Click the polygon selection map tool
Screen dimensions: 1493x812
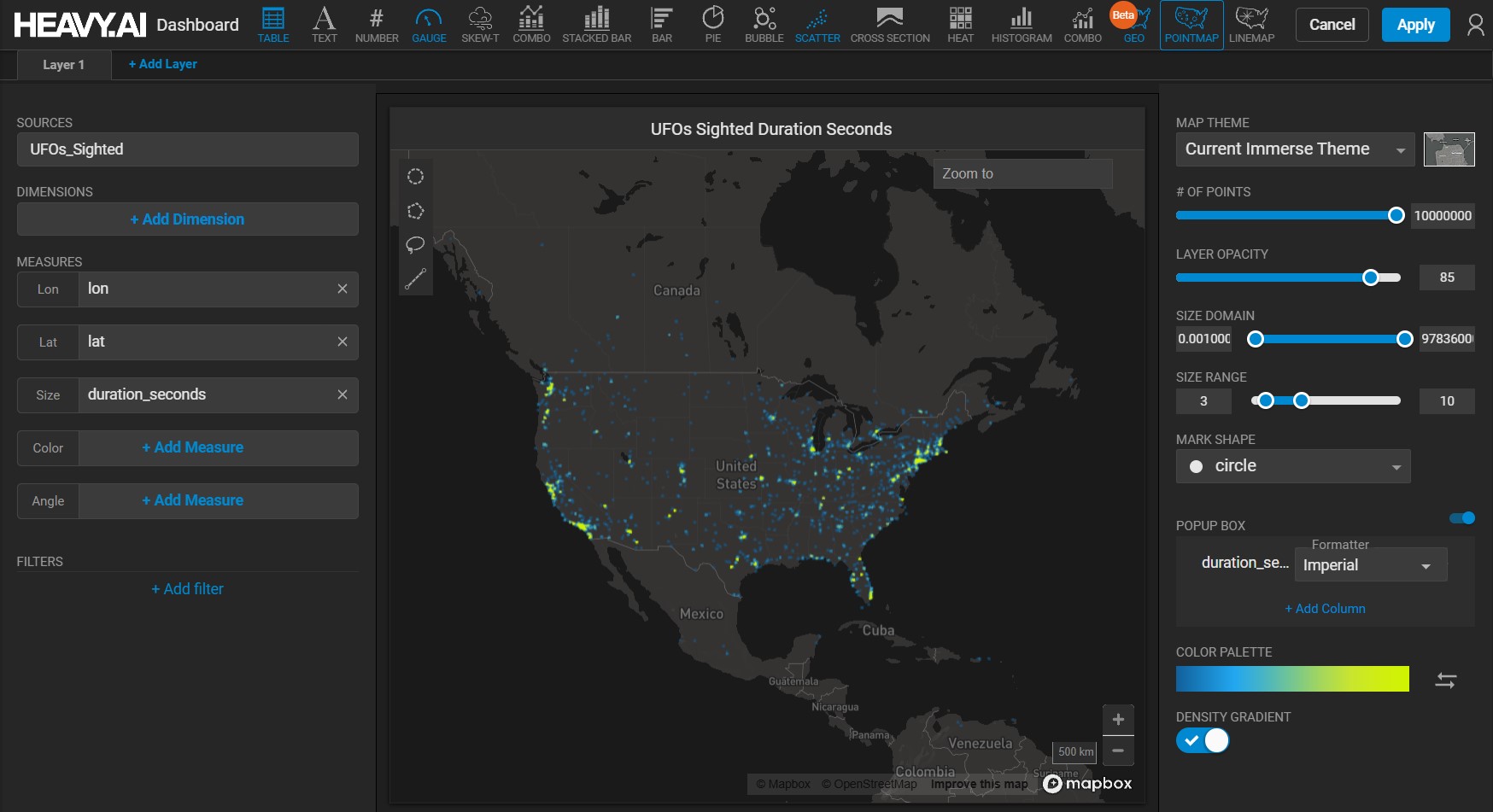(415, 211)
